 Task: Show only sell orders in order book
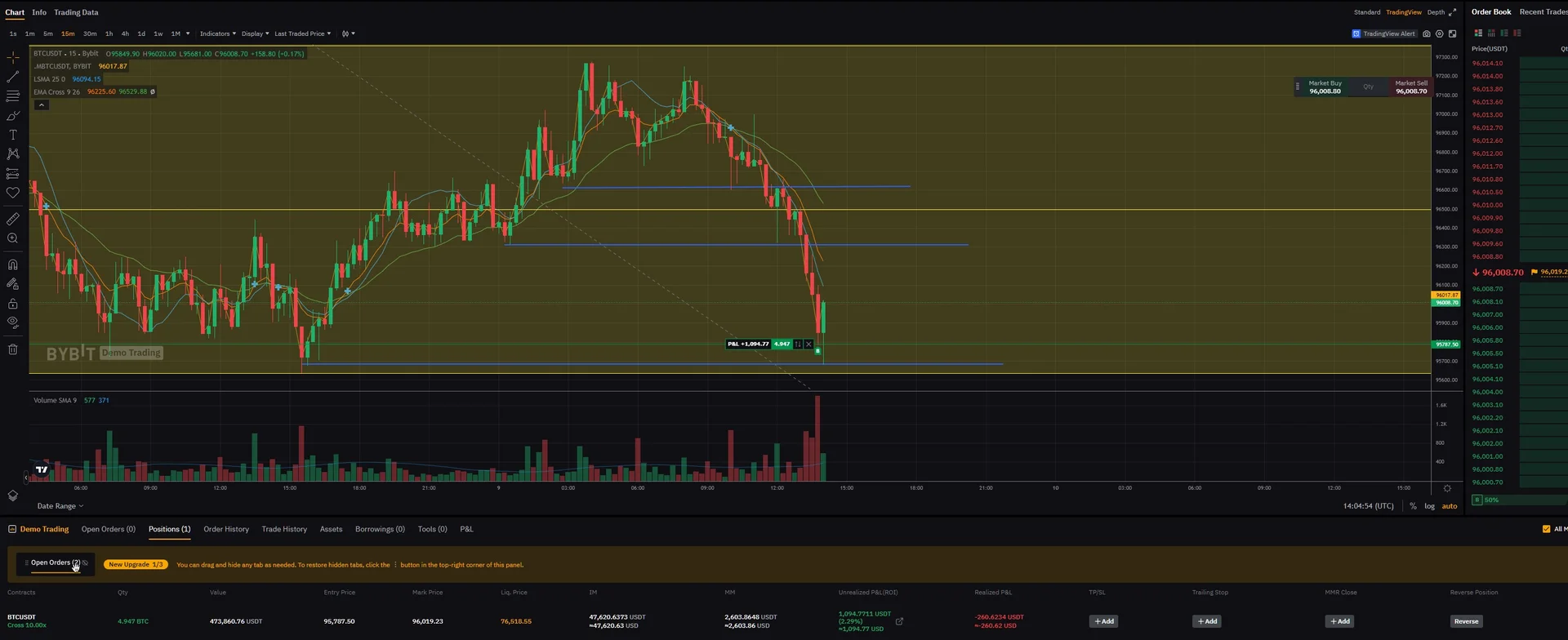tap(1517, 33)
